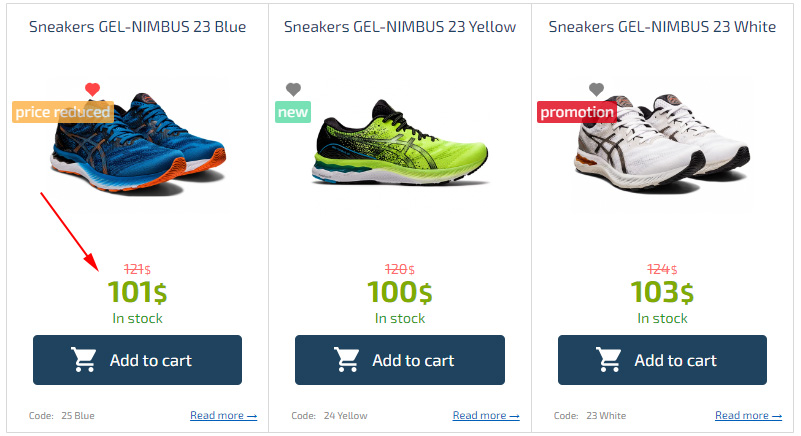Open Sneakers GEL-NIMBUS 23 White title

click(662, 26)
